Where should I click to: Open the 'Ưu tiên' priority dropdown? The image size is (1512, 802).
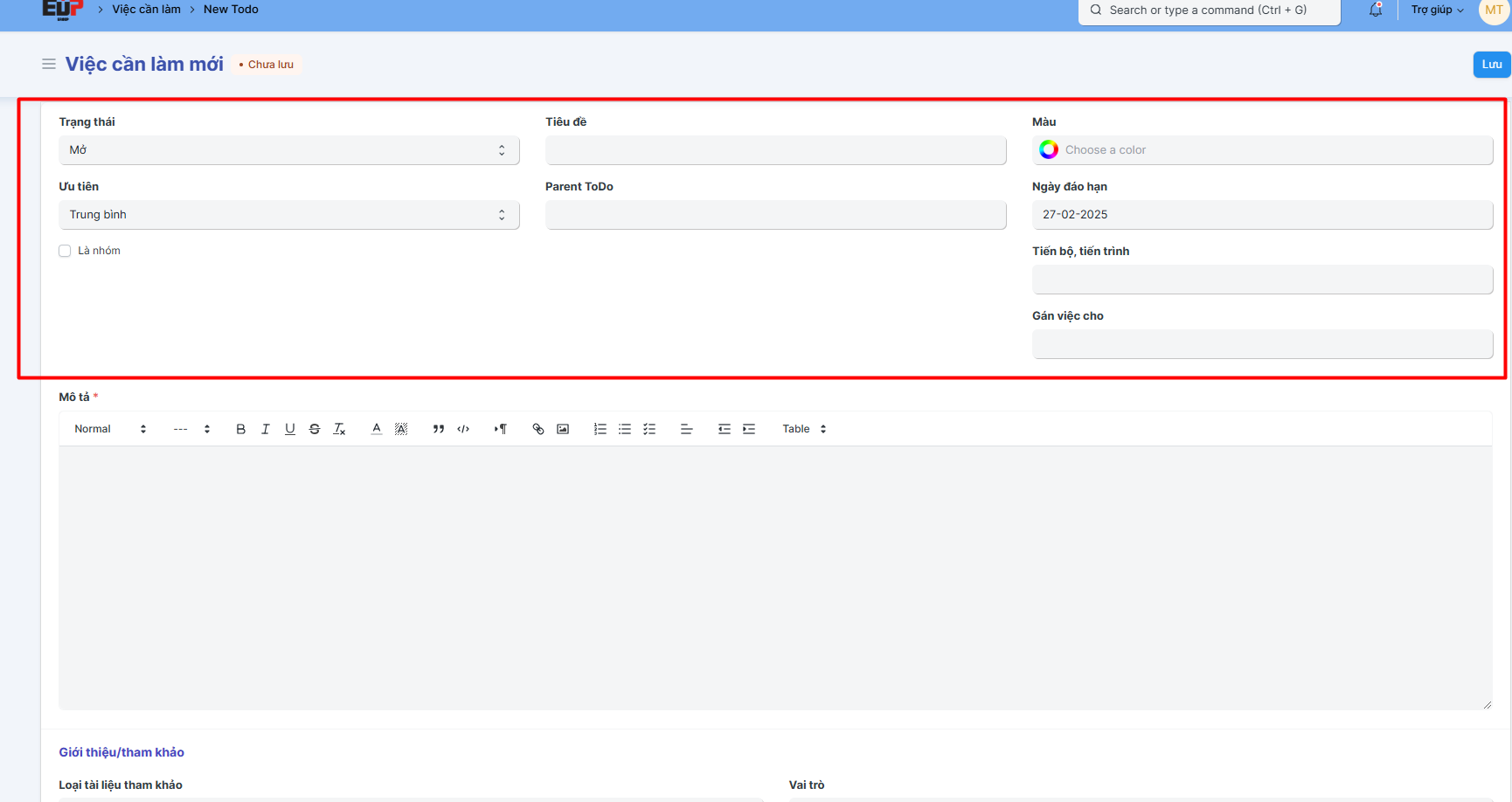pyautogui.click(x=288, y=215)
